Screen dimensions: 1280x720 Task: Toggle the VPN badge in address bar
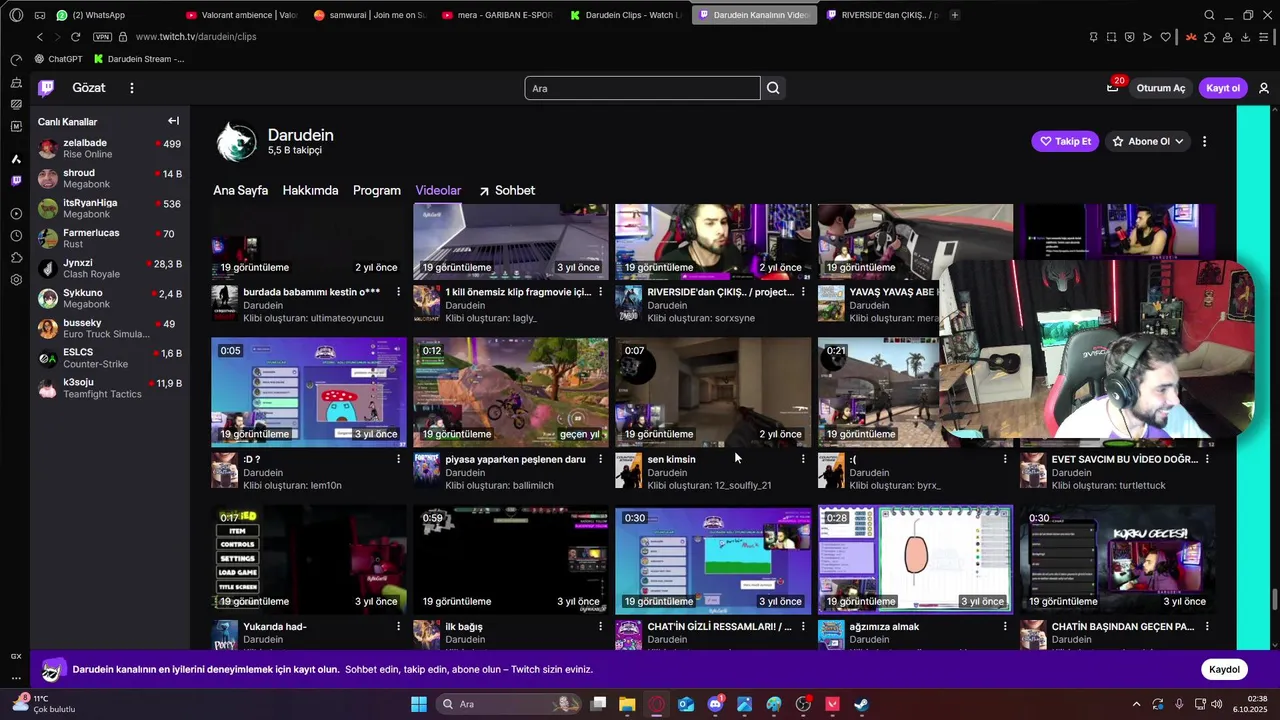click(102, 37)
